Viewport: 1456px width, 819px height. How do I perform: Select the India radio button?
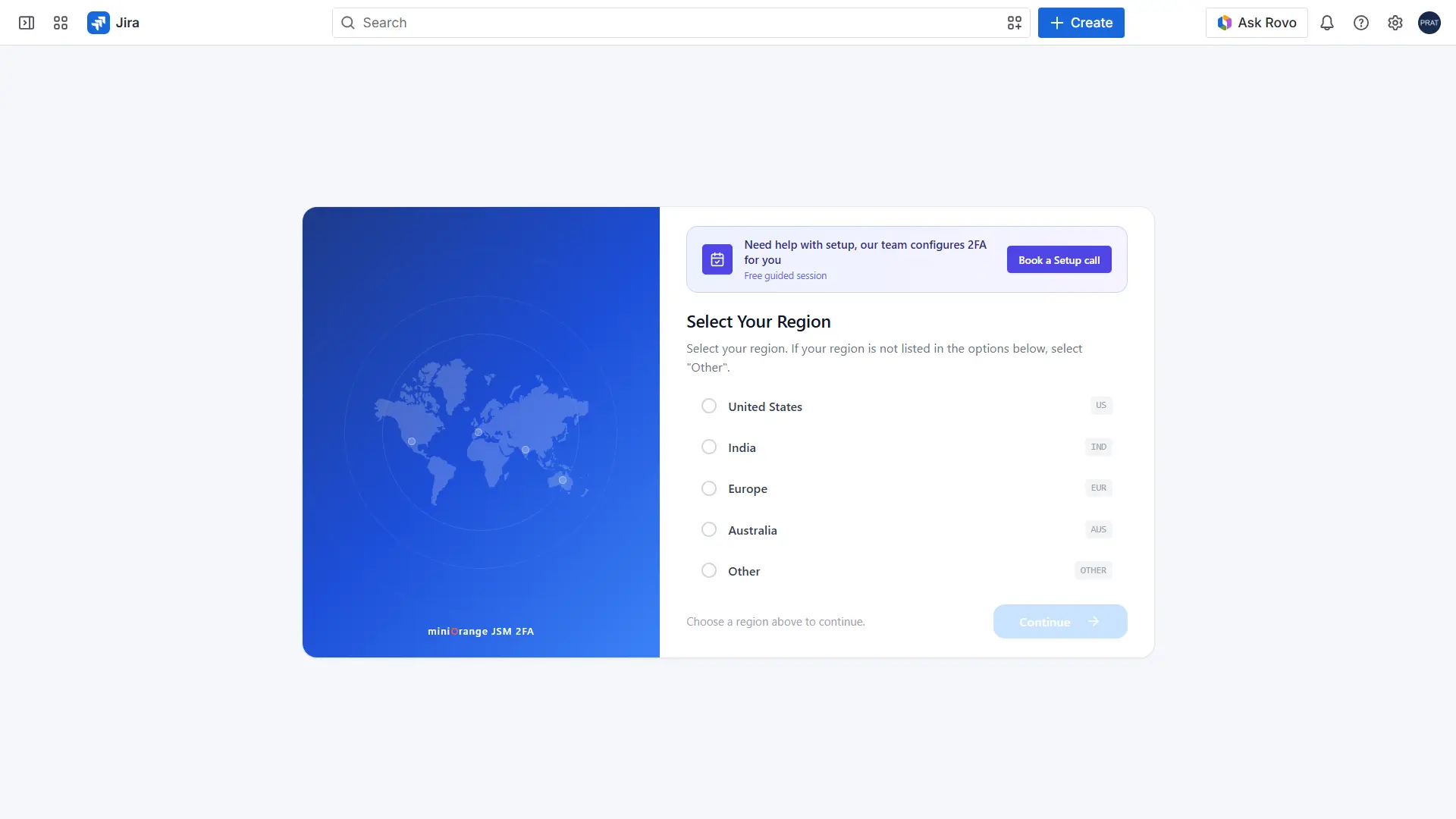click(709, 447)
